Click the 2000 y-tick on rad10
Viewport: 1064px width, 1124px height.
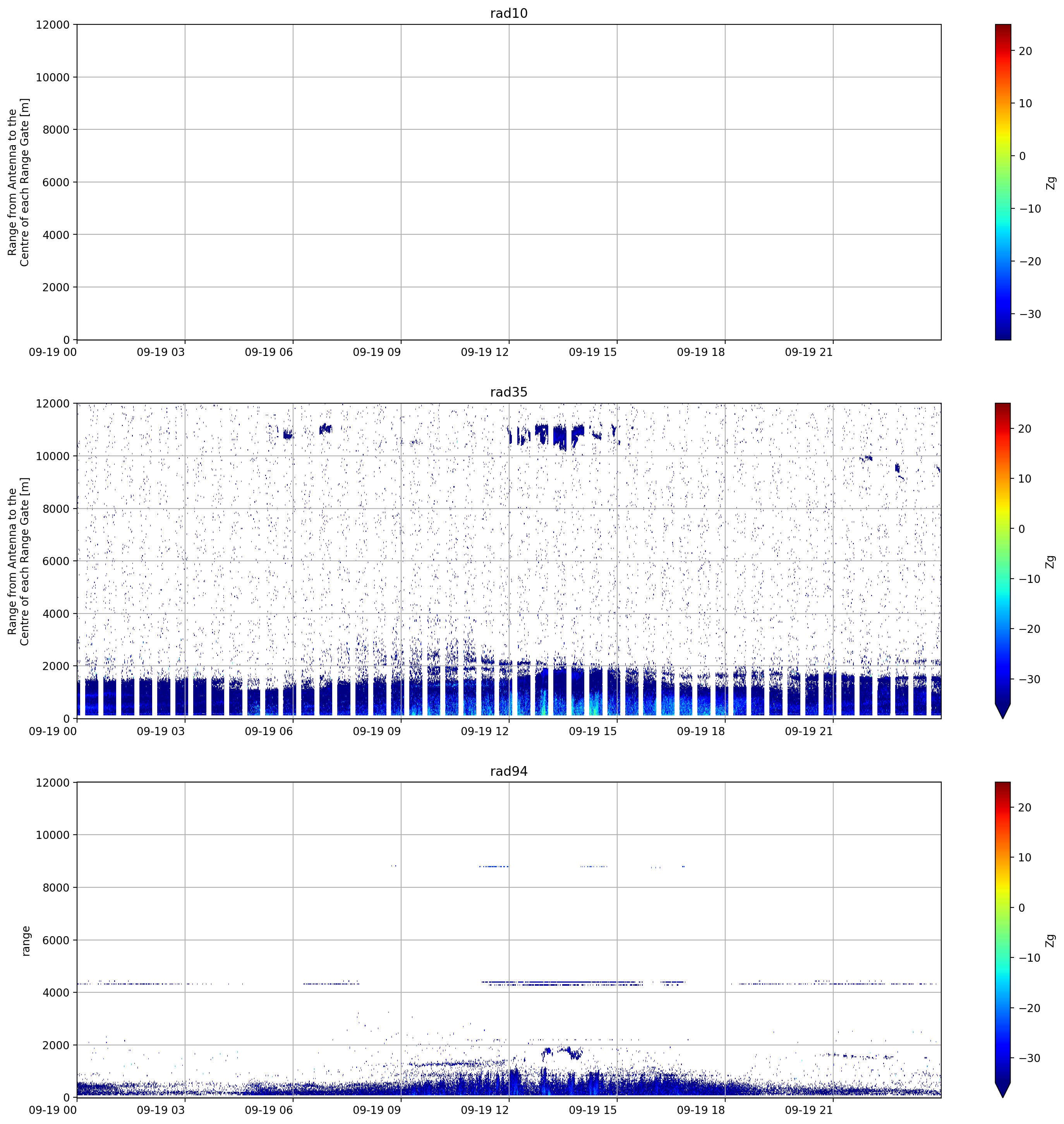coord(56,288)
